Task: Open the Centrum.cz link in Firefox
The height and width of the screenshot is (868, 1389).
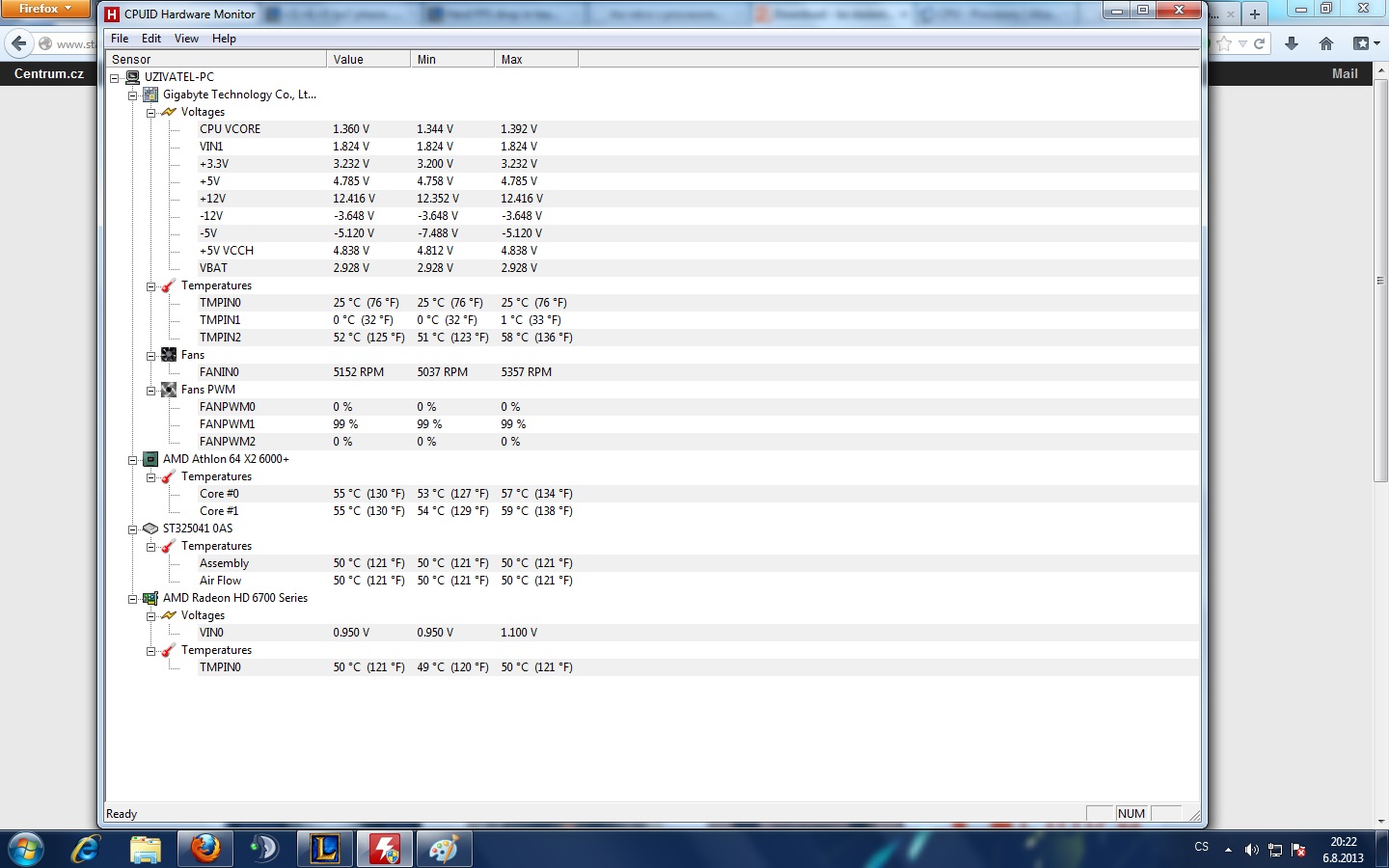Action: click(49, 73)
